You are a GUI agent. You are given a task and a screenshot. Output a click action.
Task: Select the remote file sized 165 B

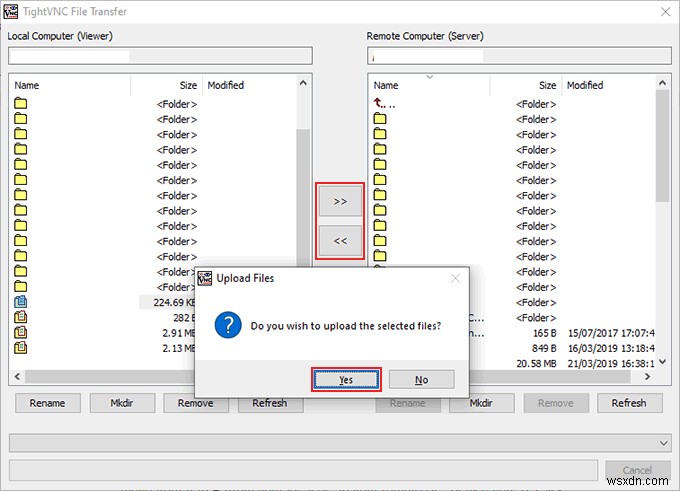(x=545, y=333)
